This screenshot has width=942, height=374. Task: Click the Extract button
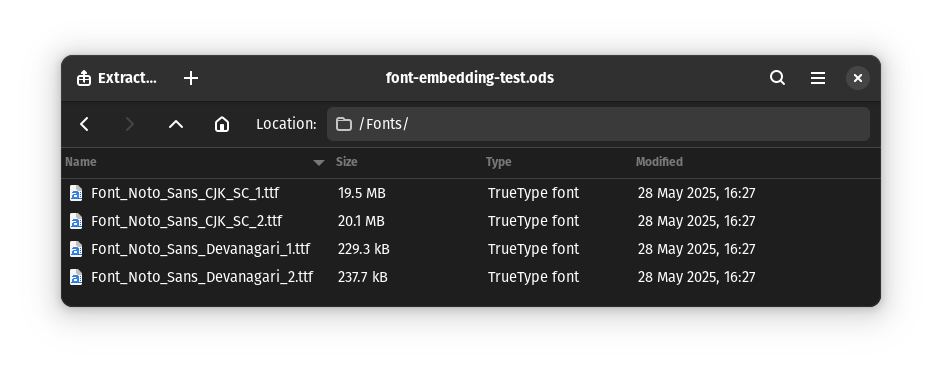click(117, 78)
